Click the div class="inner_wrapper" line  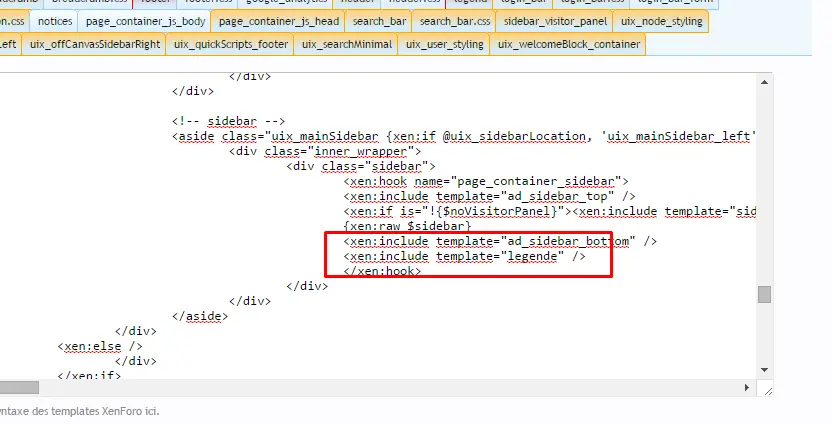(x=325, y=151)
